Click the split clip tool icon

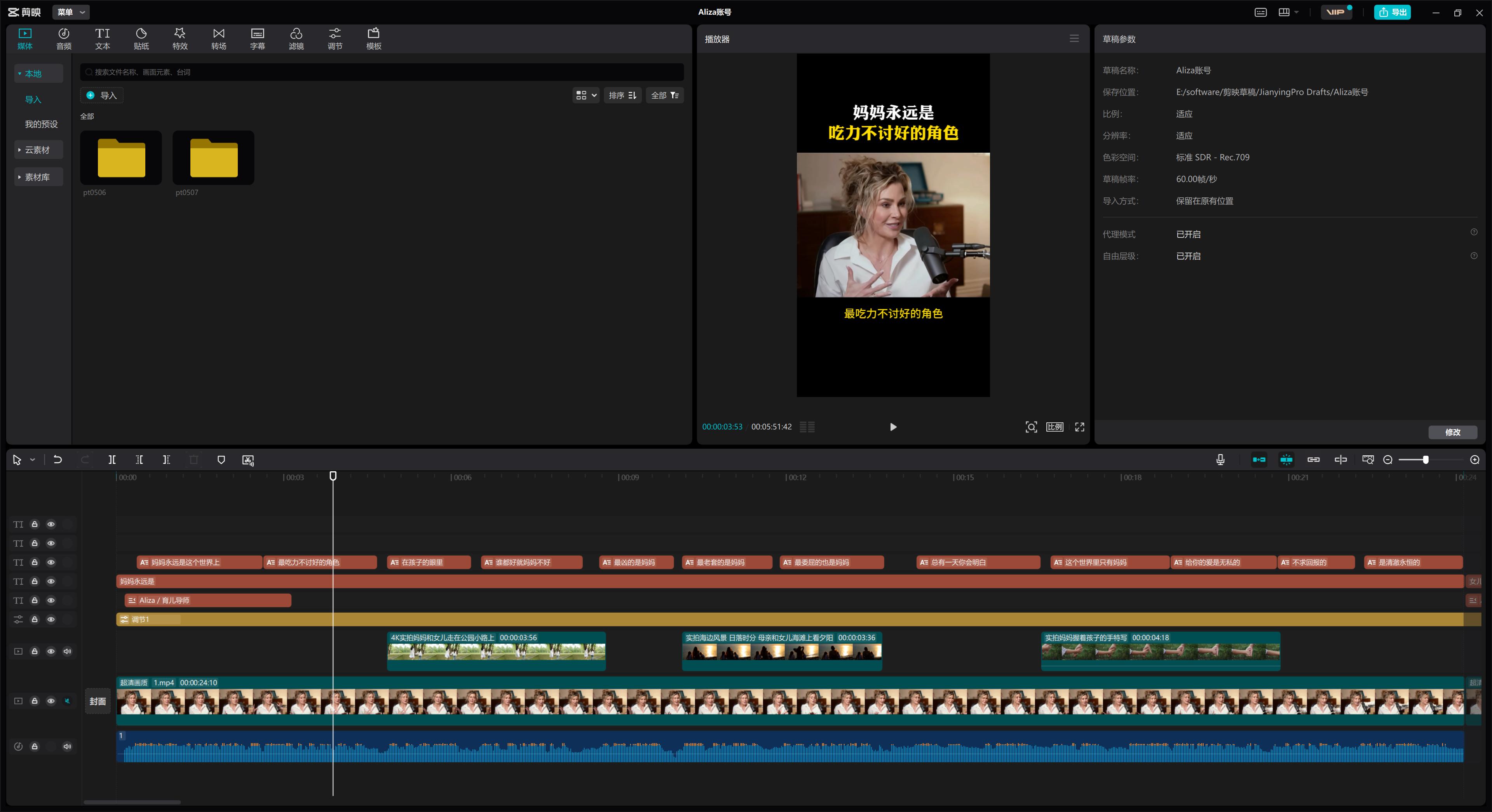[112, 460]
